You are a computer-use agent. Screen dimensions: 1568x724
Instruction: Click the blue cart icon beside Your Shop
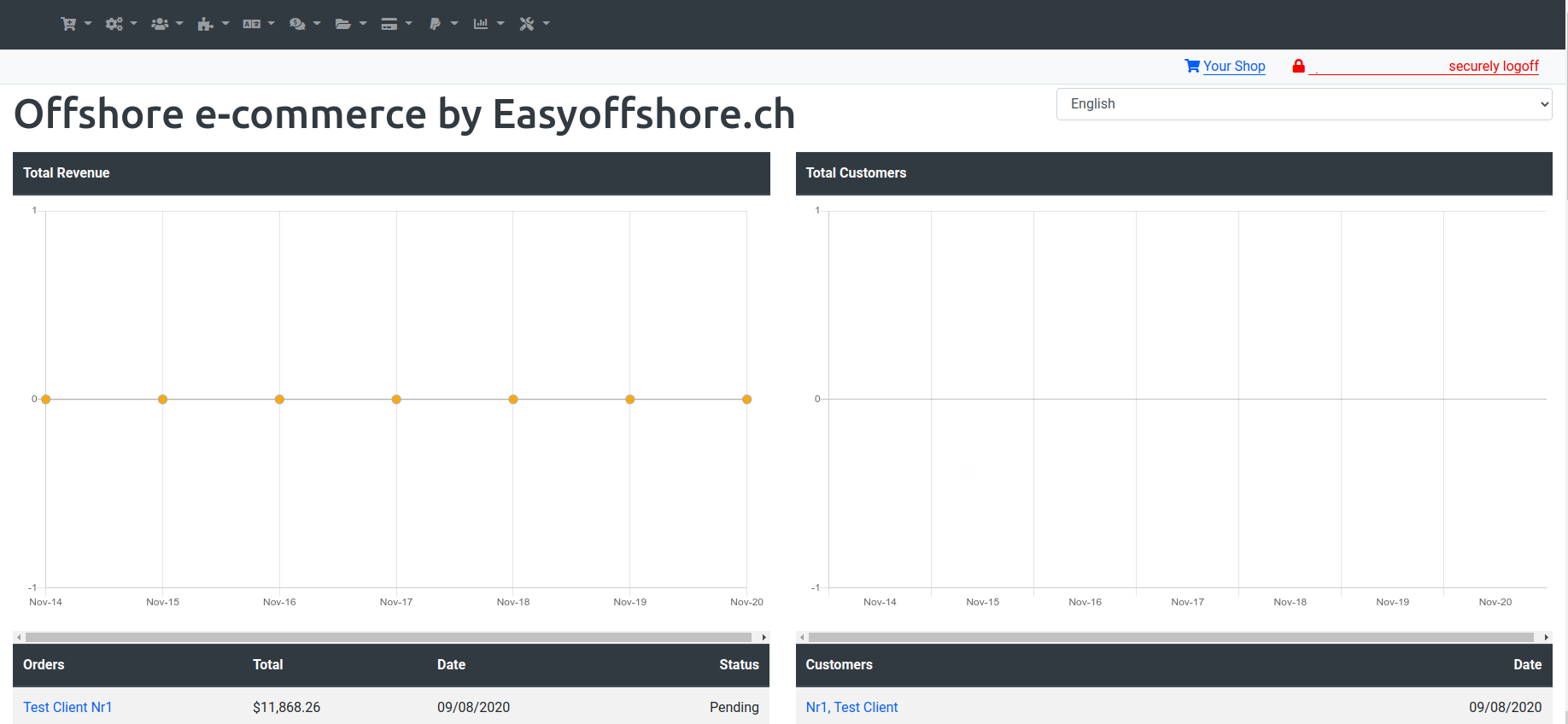pos(1192,66)
